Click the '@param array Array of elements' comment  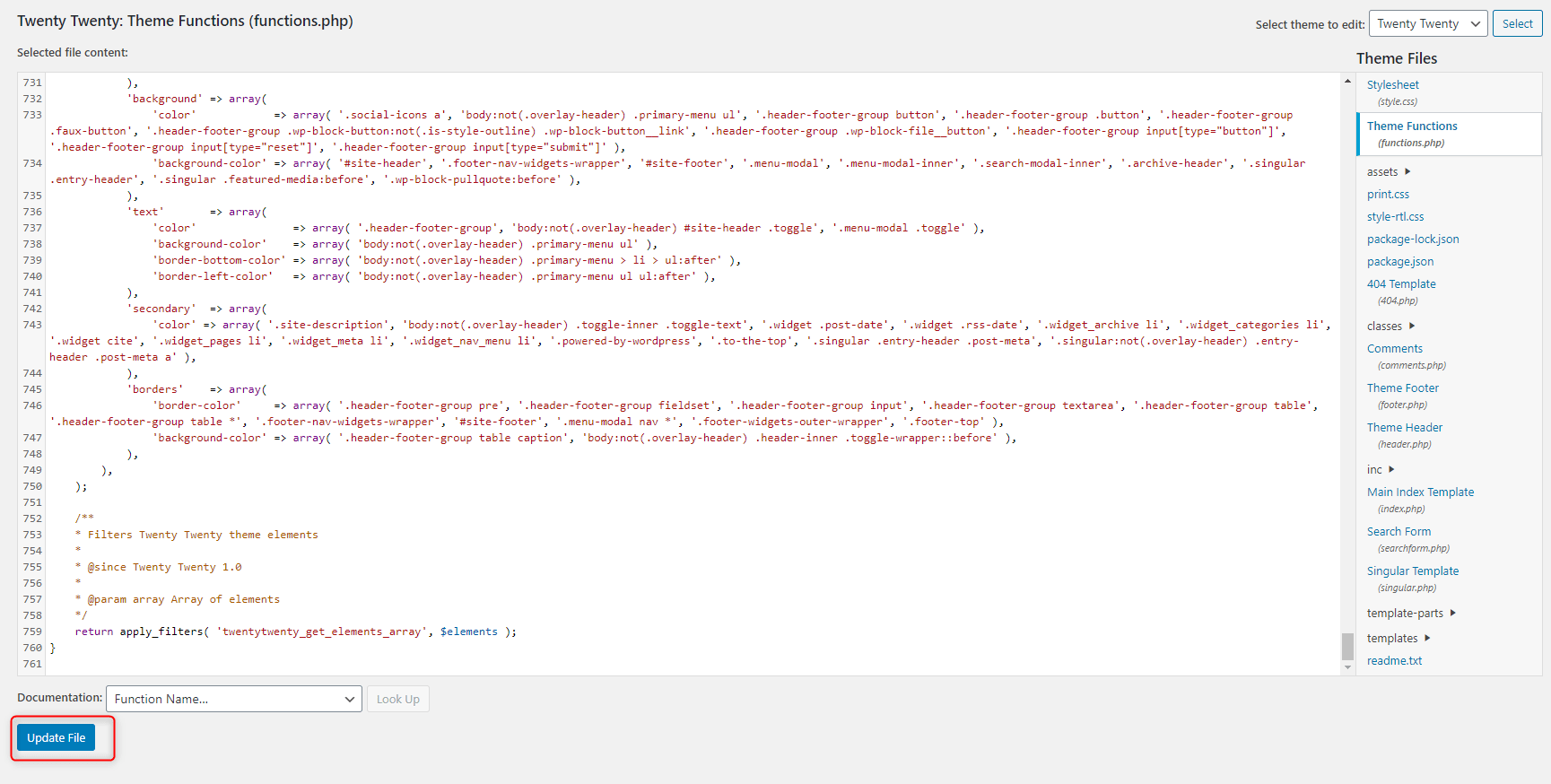(x=184, y=599)
